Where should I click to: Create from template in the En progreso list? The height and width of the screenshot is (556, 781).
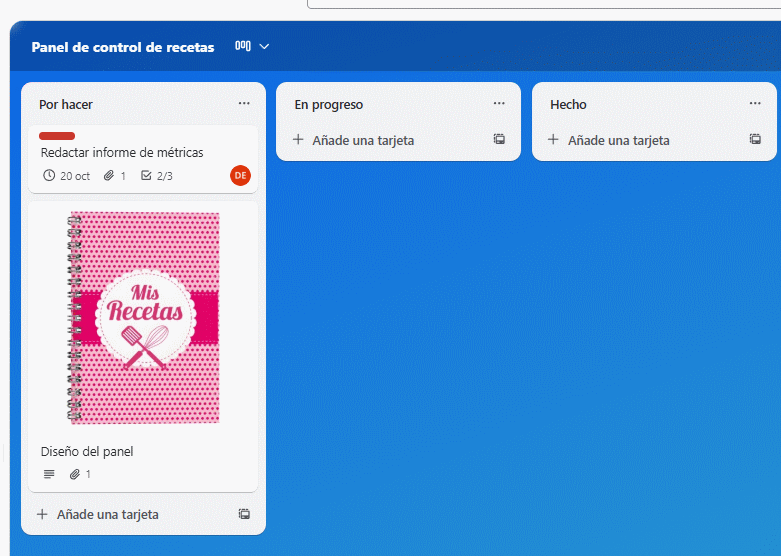coord(499,140)
